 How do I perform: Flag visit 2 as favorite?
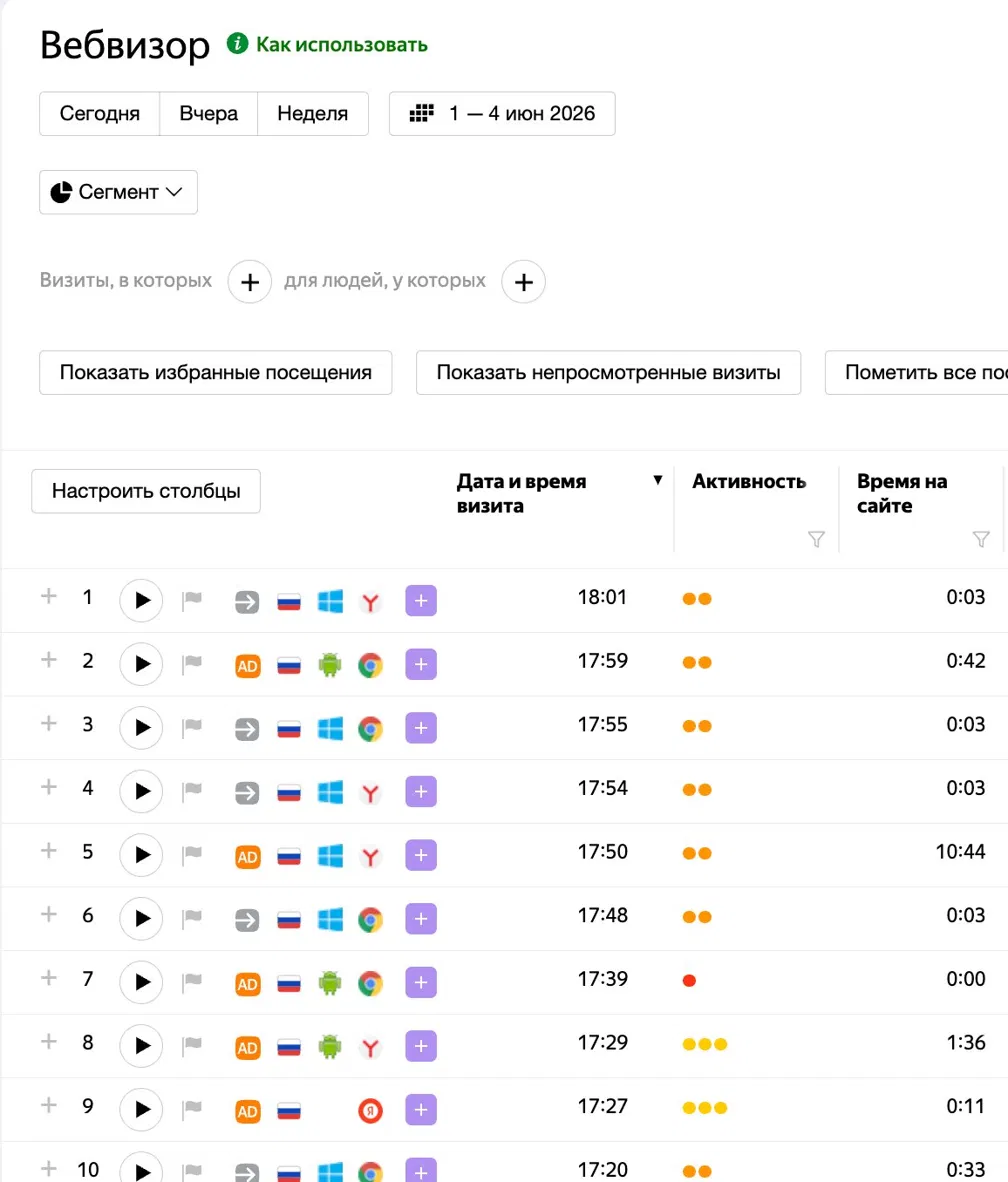click(x=192, y=663)
